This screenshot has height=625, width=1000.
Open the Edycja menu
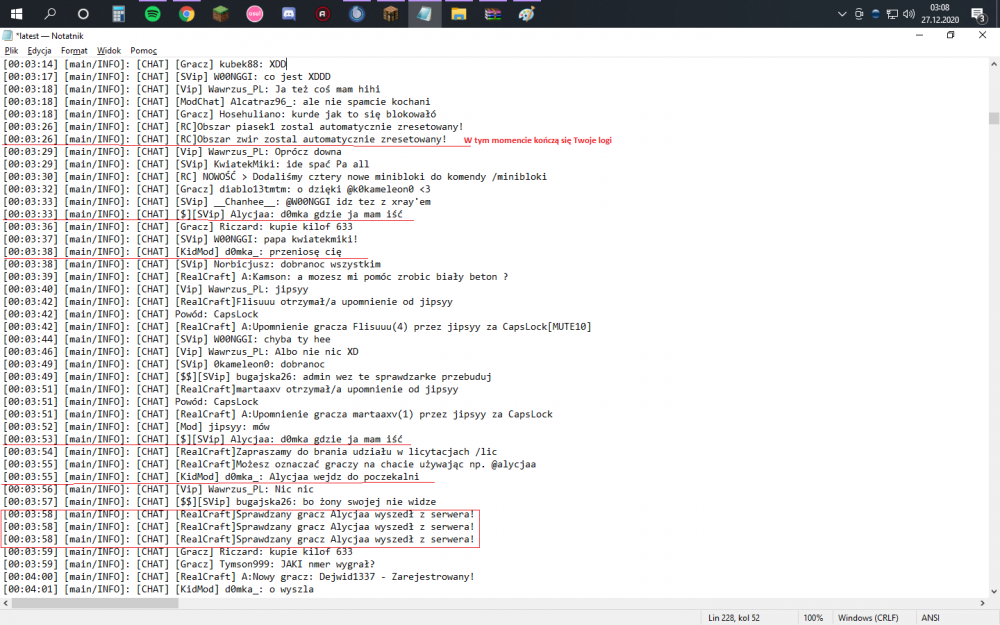point(39,50)
